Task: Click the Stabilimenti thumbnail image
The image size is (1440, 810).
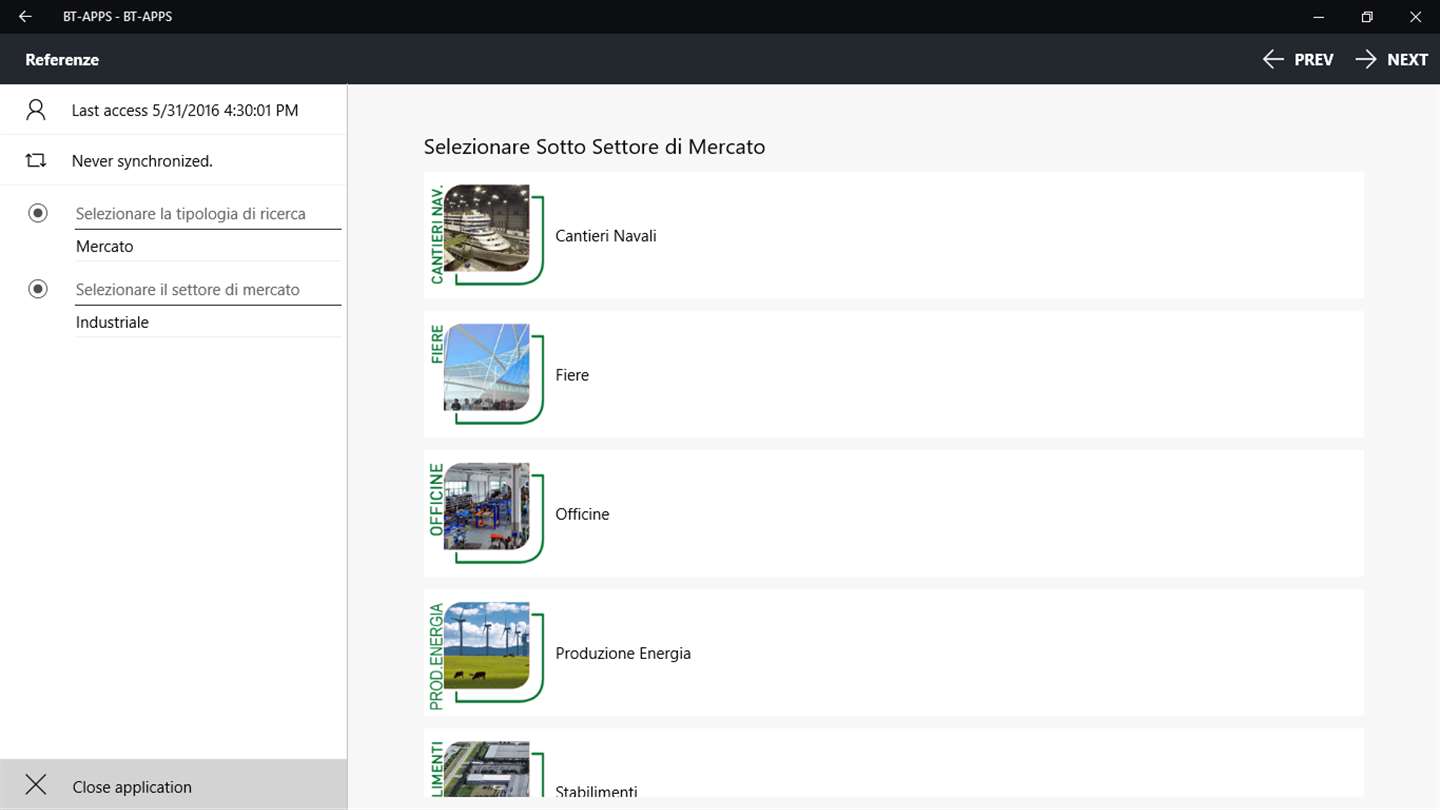Action: (486, 769)
